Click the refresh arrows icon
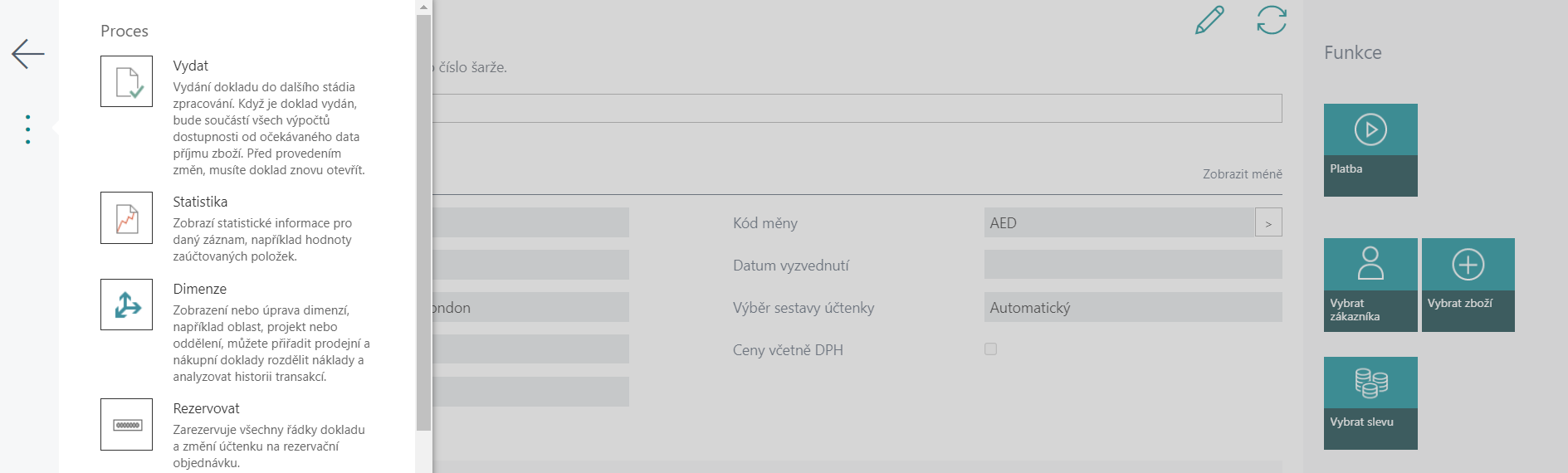Screen dimensions: 1568x473 1272,20
